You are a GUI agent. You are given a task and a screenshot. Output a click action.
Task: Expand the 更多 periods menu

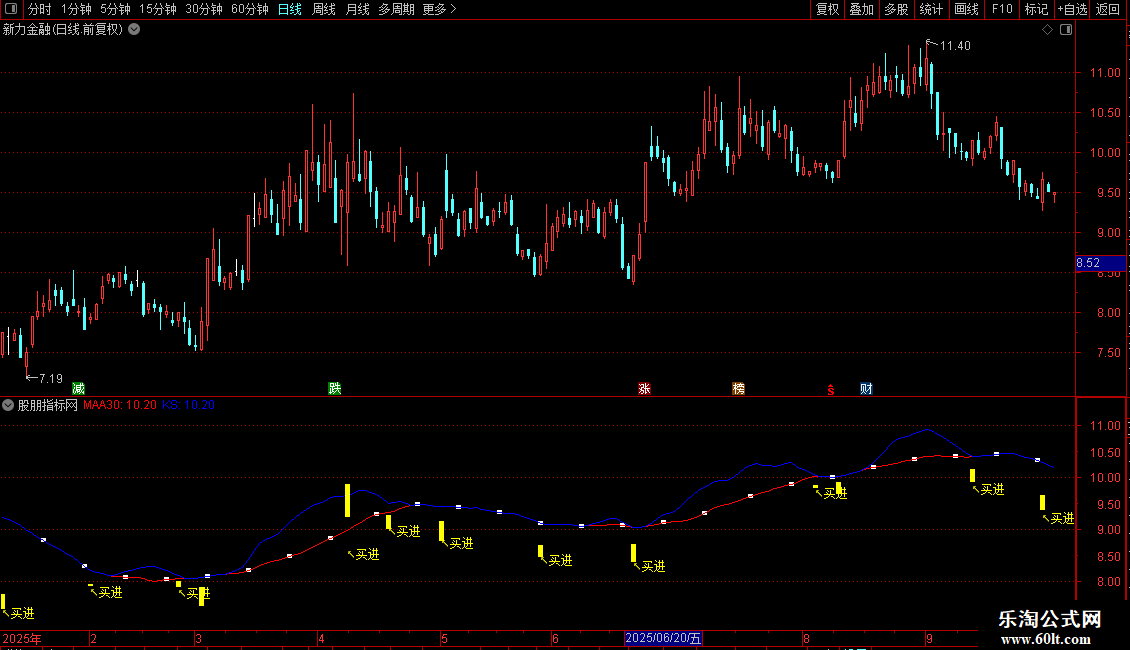tap(439, 9)
